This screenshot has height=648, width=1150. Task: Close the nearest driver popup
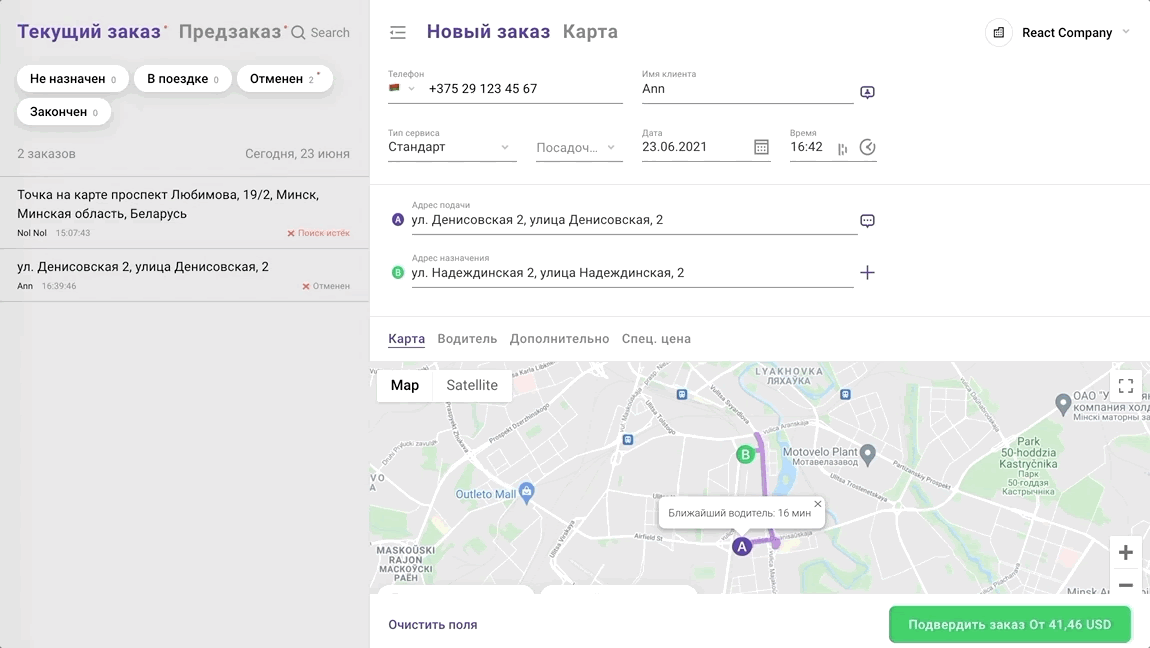(x=817, y=504)
